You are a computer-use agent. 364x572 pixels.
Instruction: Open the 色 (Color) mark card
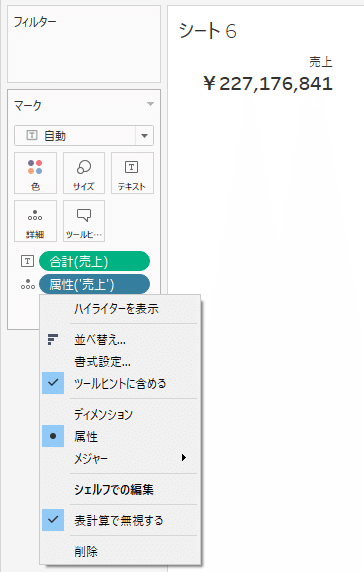point(35,173)
